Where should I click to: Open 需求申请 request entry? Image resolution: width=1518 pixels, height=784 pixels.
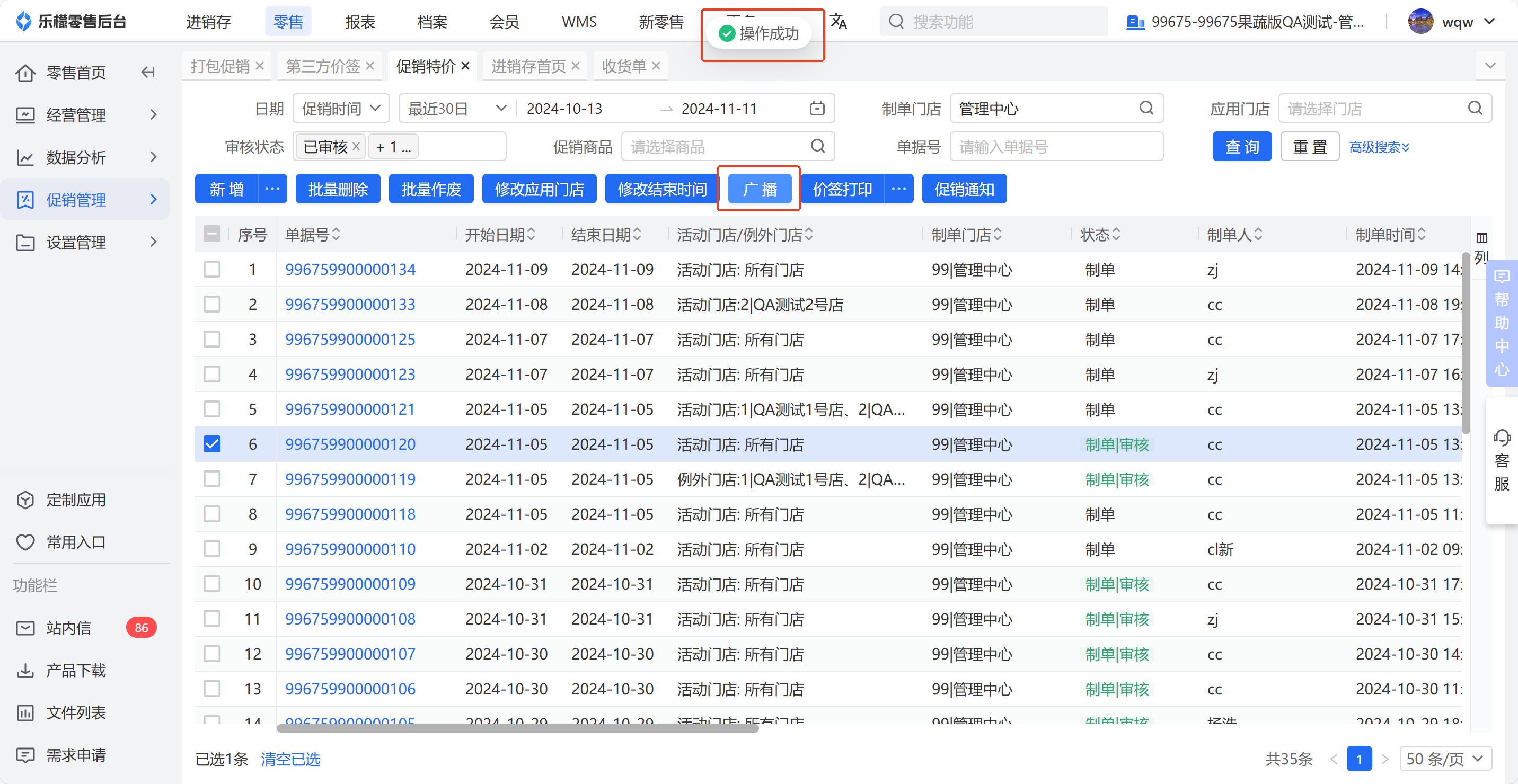coord(61,755)
